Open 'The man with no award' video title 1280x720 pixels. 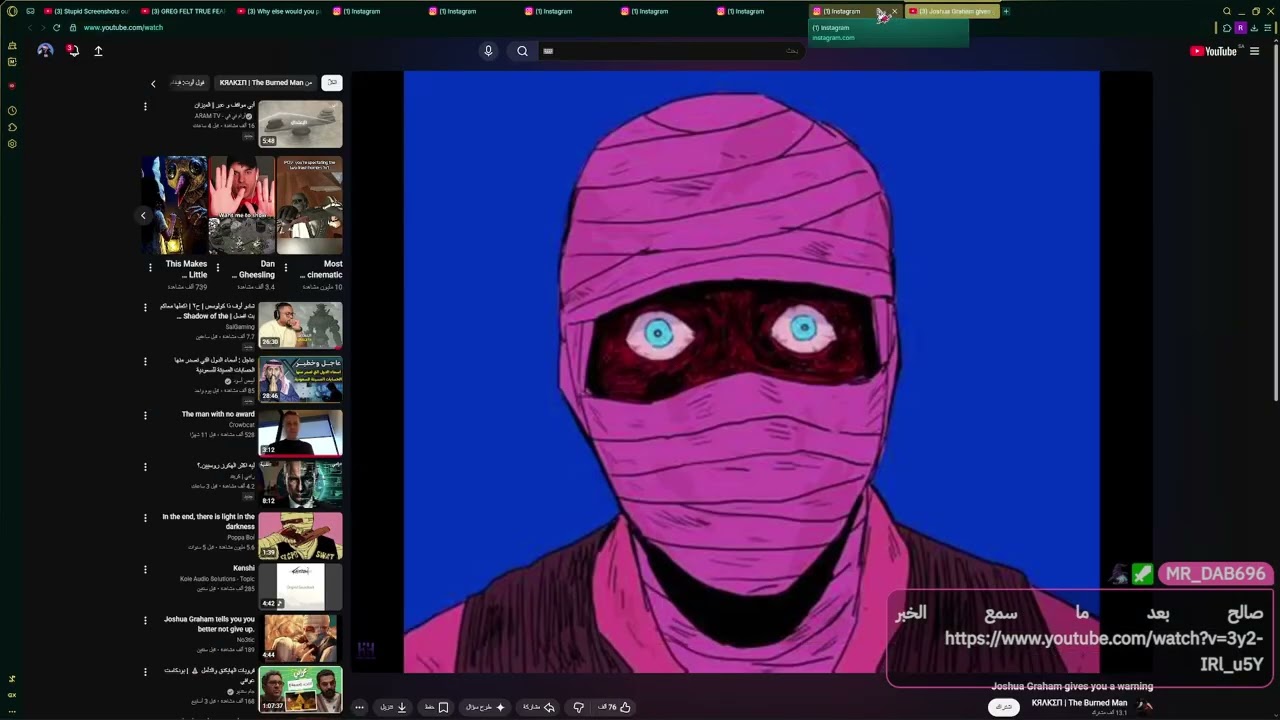pyautogui.click(x=218, y=414)
